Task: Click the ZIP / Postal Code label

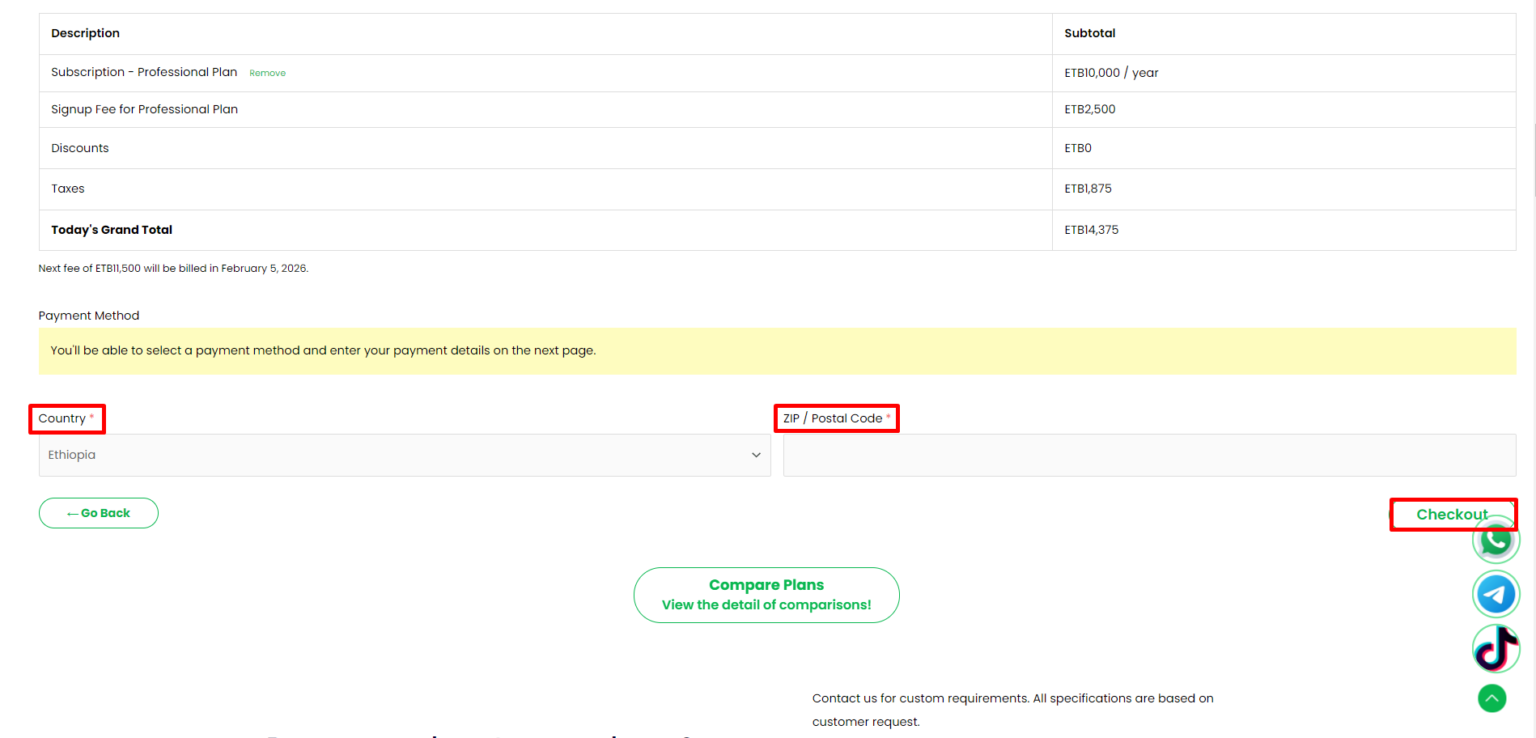Action: (832, 418)
